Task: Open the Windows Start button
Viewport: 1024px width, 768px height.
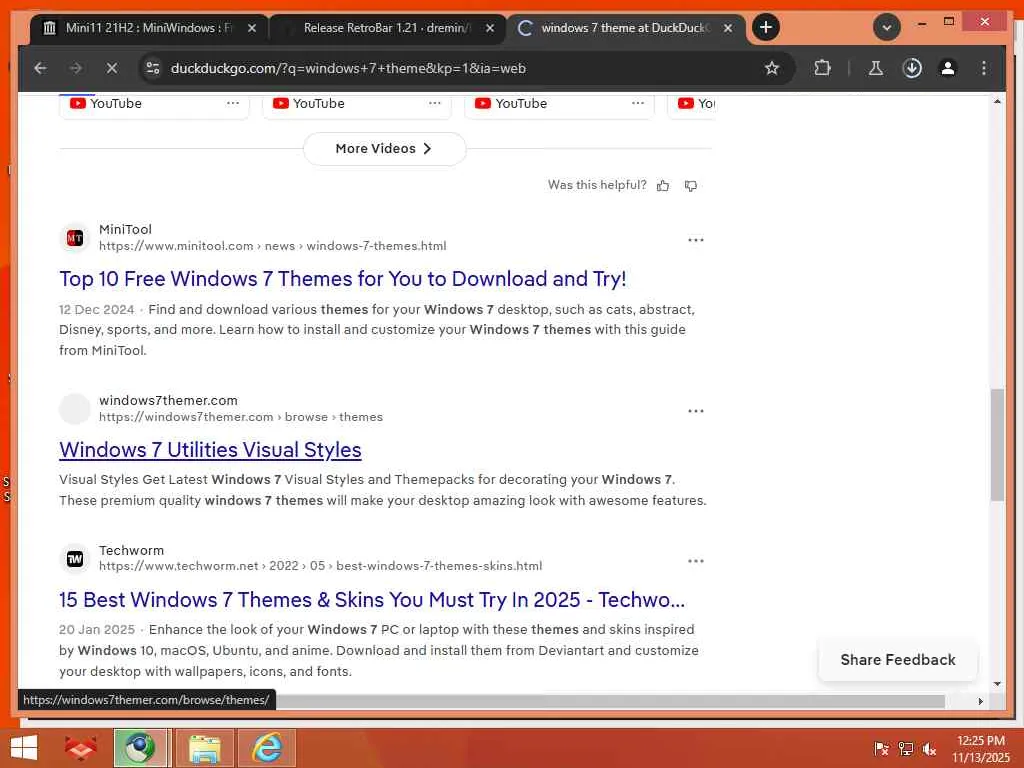Action: point(24,748)
